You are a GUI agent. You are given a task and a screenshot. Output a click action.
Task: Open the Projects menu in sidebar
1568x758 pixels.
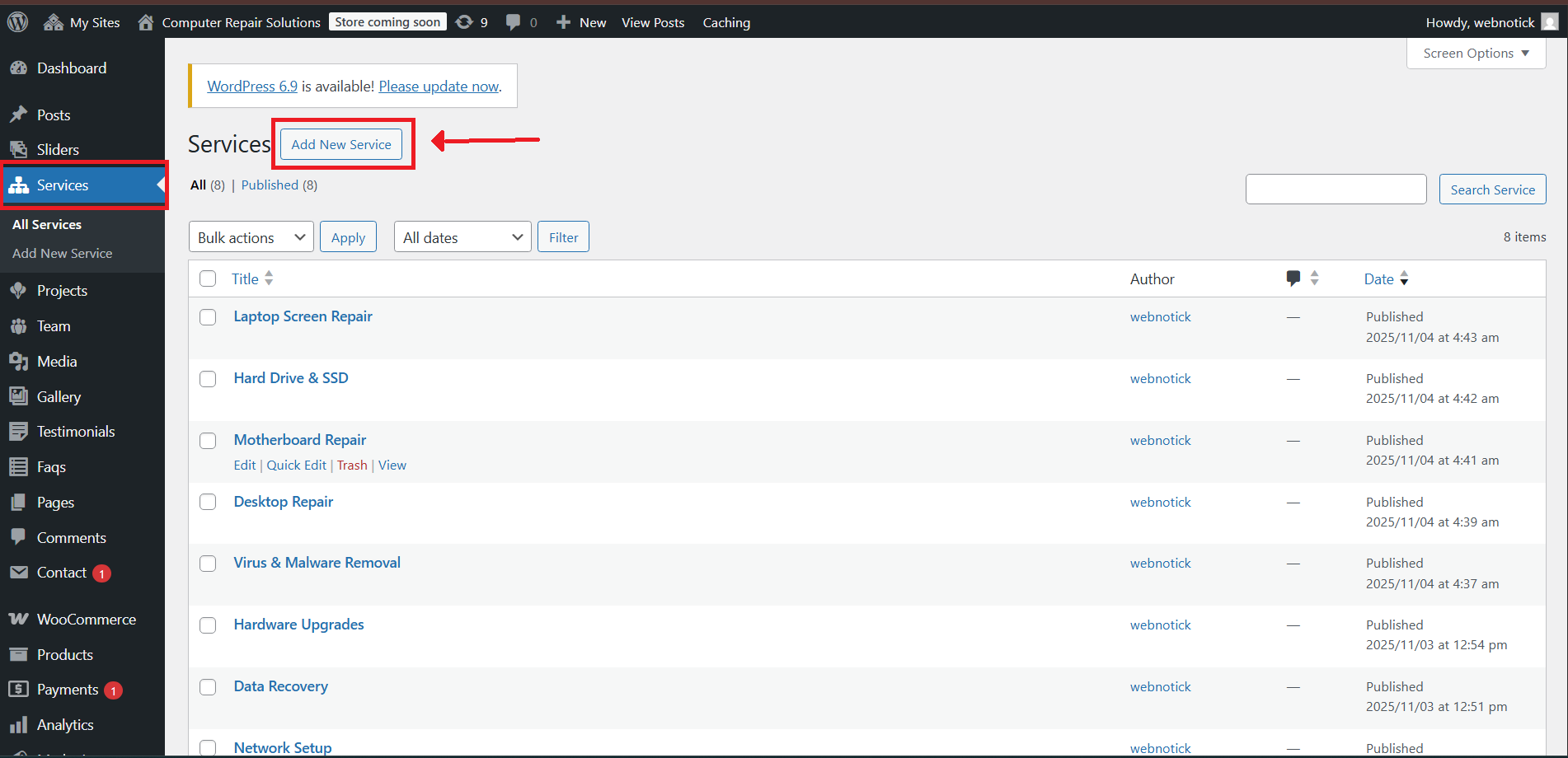[62, 291]
